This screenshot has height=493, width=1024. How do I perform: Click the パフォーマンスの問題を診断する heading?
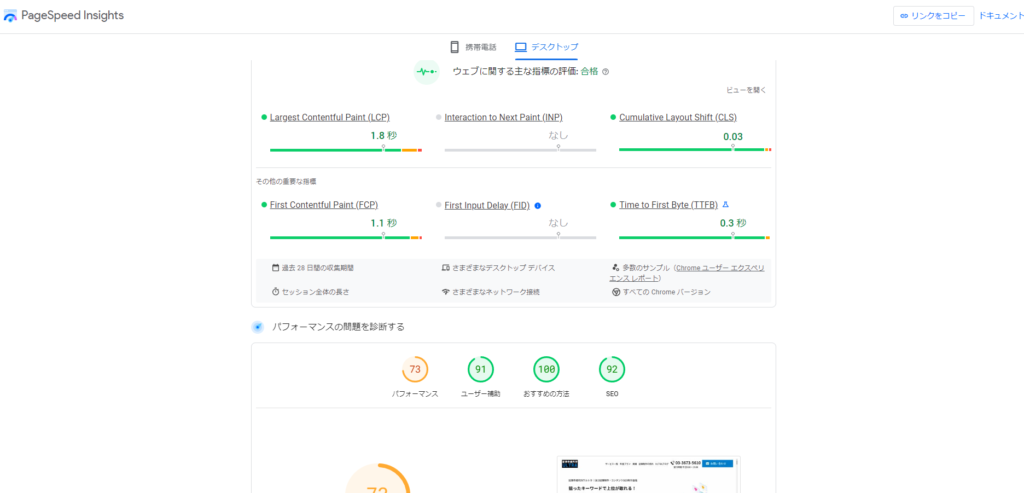pos(338,326)
